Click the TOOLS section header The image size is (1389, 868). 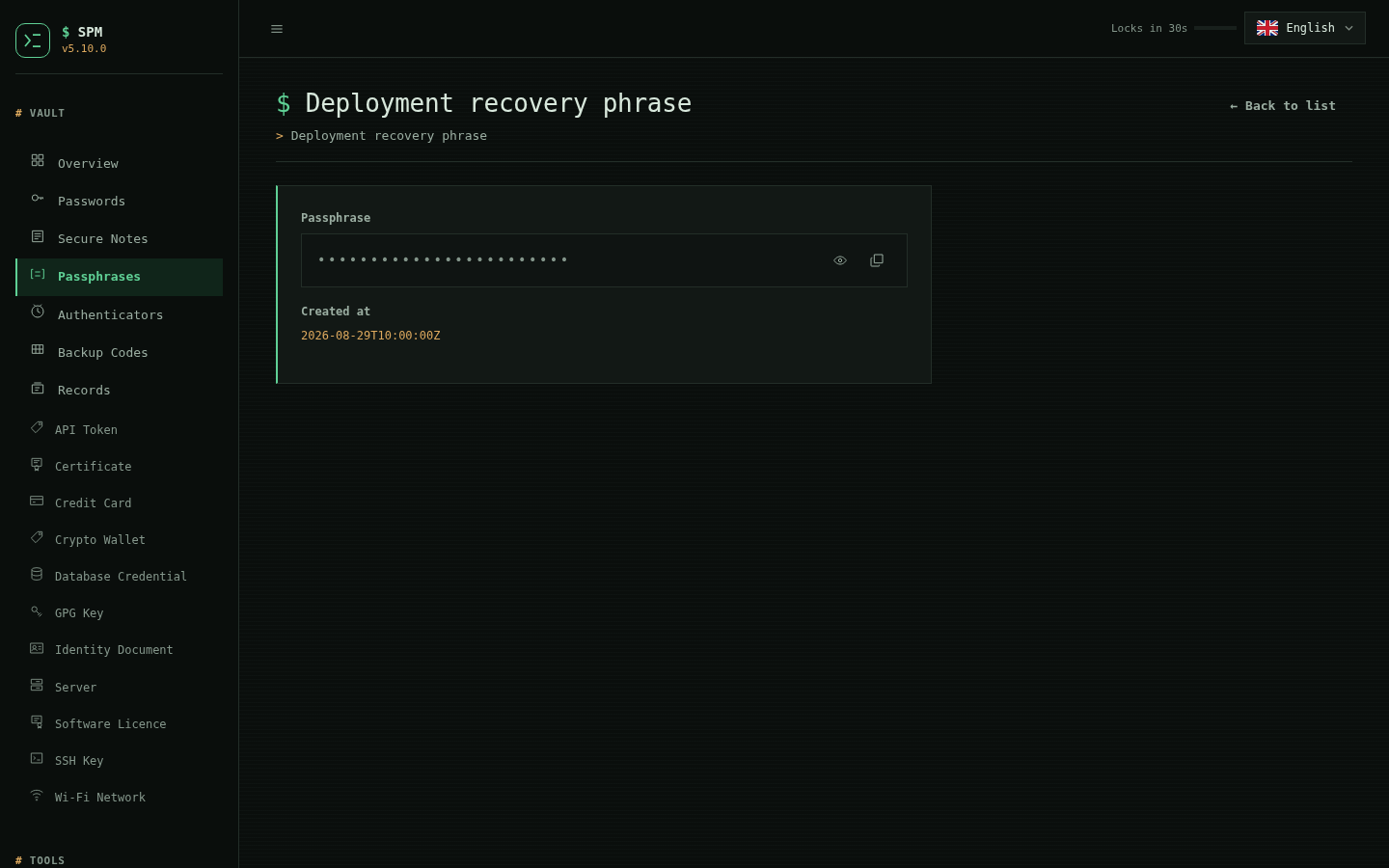point(41,860)
